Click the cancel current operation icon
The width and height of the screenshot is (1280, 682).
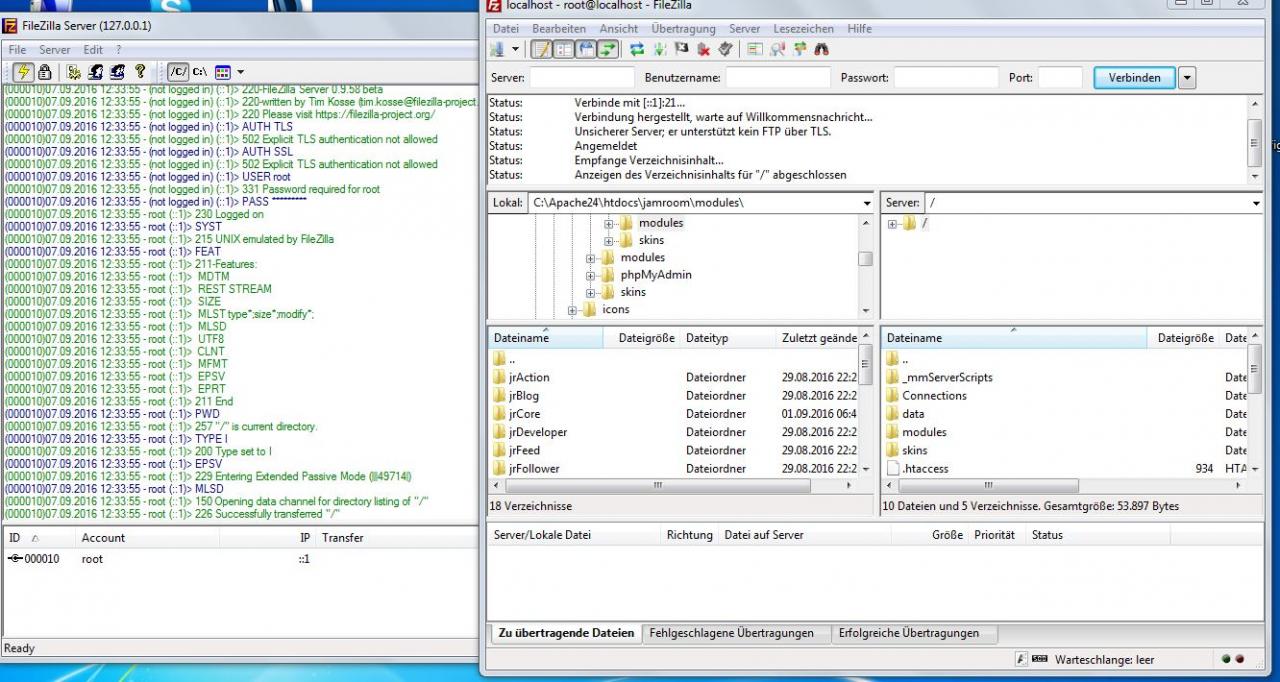[x=681, y=49]
